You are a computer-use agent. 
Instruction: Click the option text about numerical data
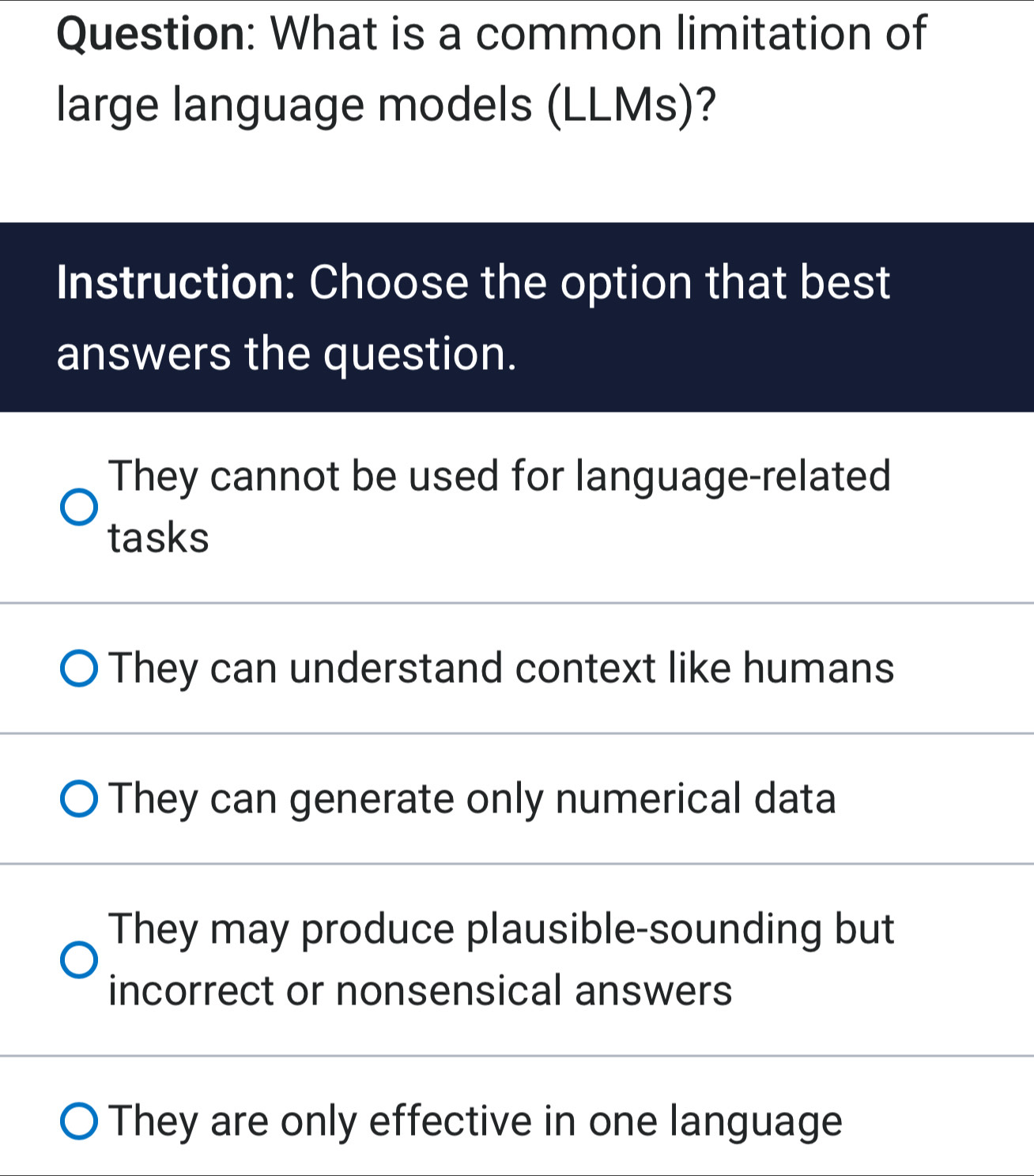[x=472, y=800]
